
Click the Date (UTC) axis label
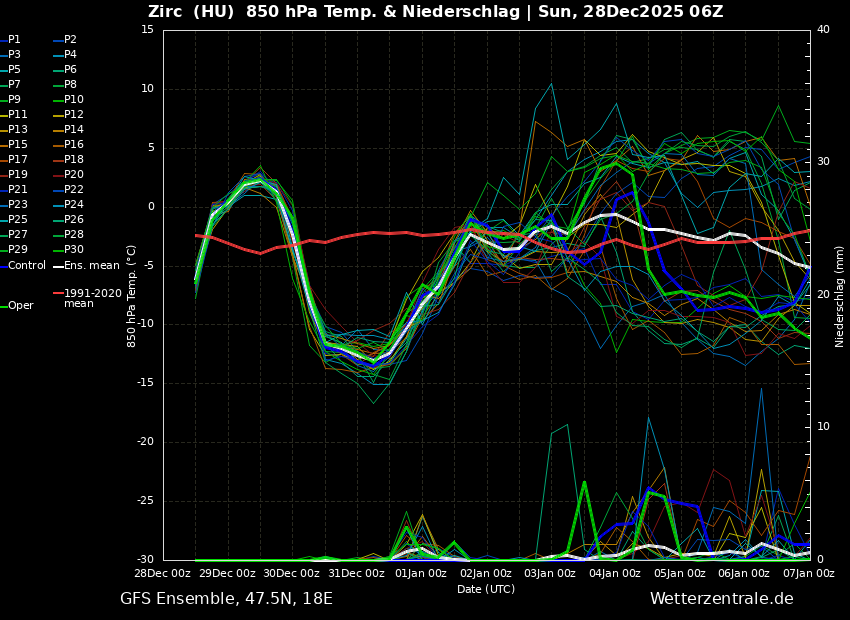(486, 589)
